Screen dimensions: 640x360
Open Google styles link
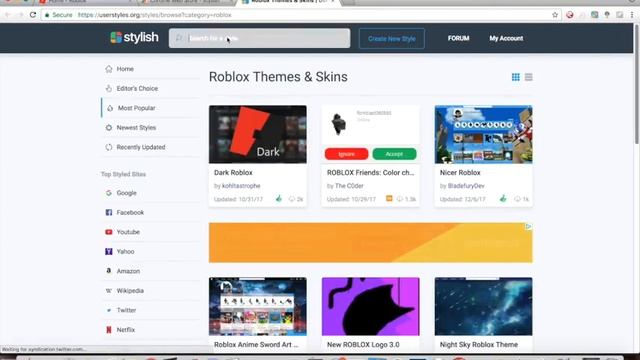pyautogui.click(x=127, y=193)
